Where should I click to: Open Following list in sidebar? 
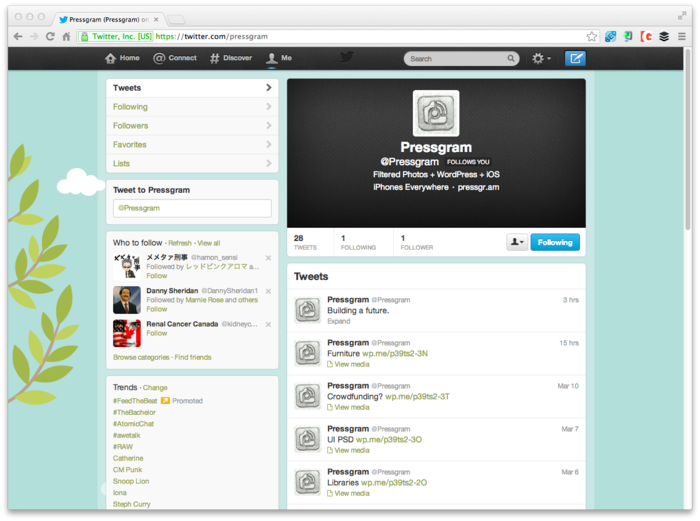pos(192,107)
